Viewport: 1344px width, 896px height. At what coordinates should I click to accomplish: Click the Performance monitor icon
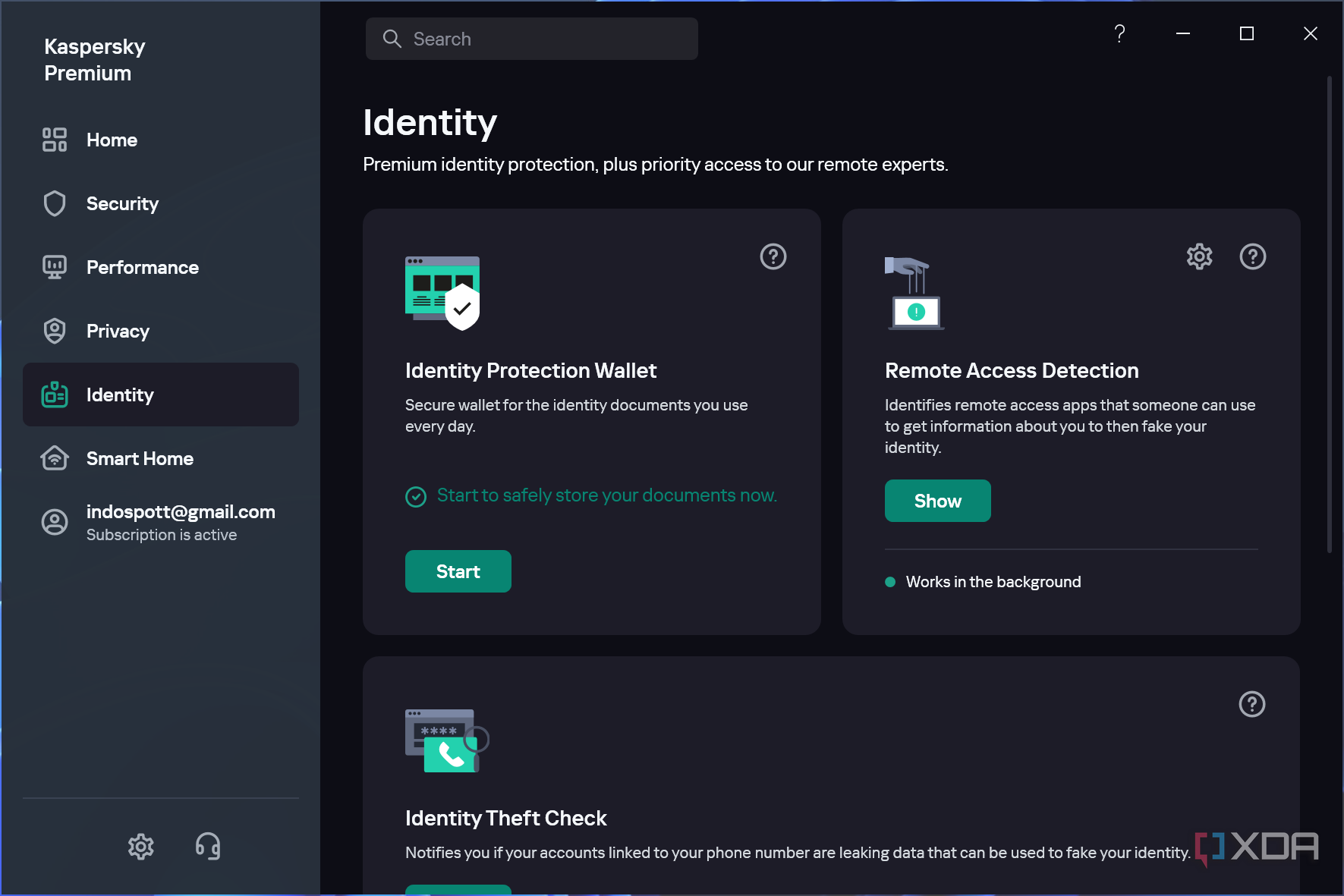point(55,267)
